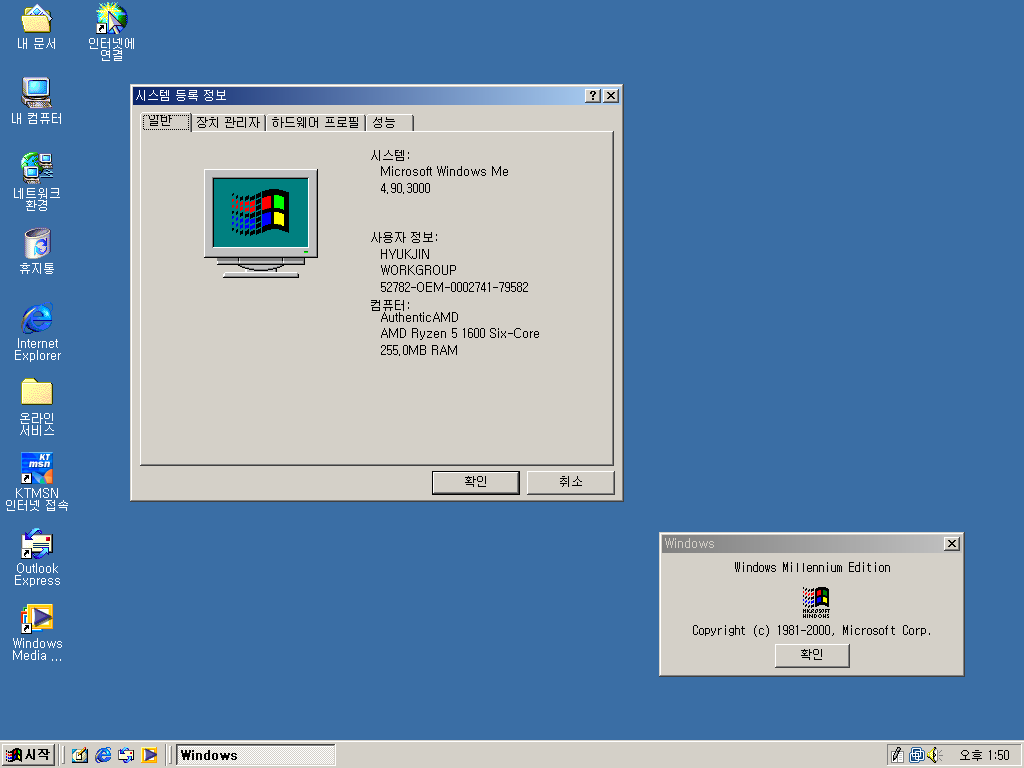Image resolution: width=1024 pixels, height=768 pixels.
Task: Click the network connection tray icon
Action: [916, 755]
